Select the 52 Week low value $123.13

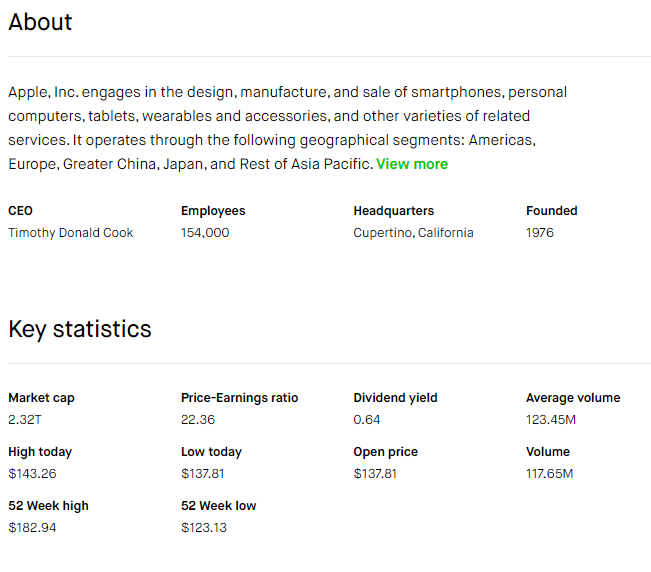[204, 528]
